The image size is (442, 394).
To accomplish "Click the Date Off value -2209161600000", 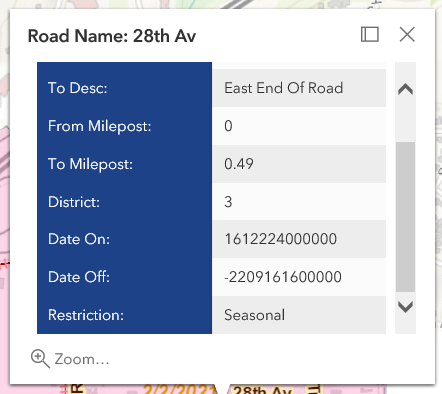I will click(283, 277).
